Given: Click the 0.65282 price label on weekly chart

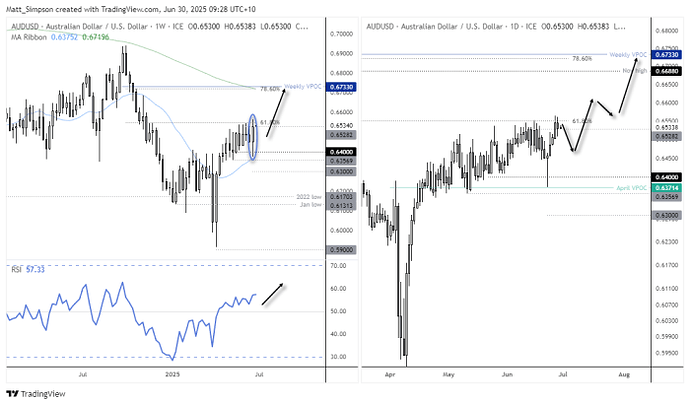Looking at the screenshot, I should click(341, 135).
